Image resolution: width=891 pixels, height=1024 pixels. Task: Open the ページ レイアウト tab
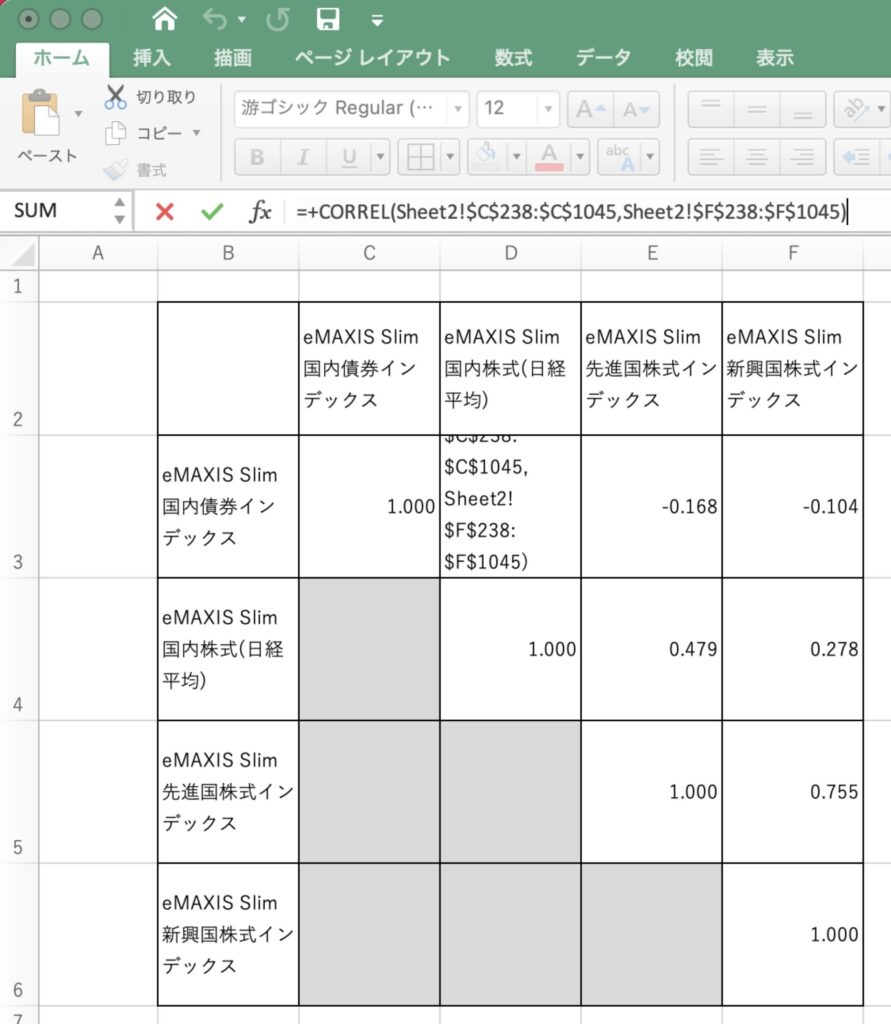click(372, 58)
